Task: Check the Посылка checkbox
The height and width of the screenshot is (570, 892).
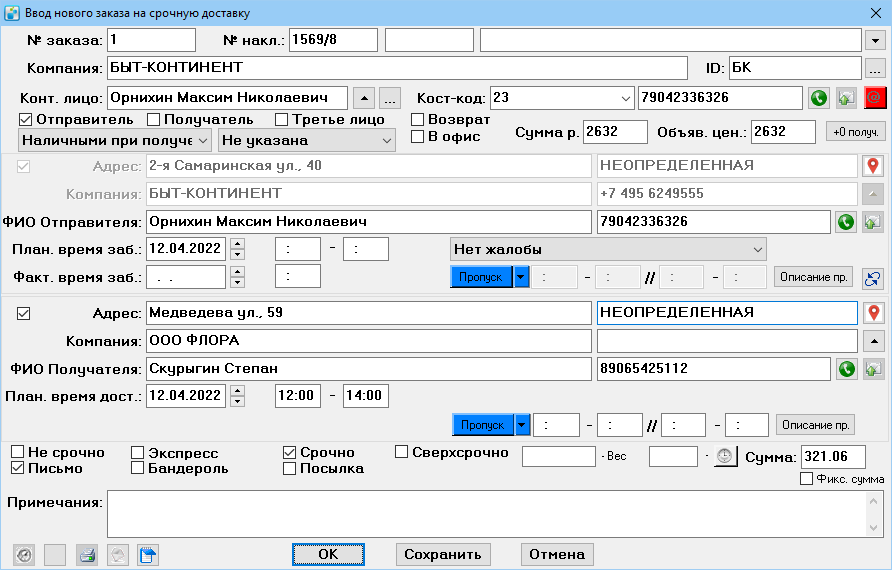Action: [x=290, y=468]
